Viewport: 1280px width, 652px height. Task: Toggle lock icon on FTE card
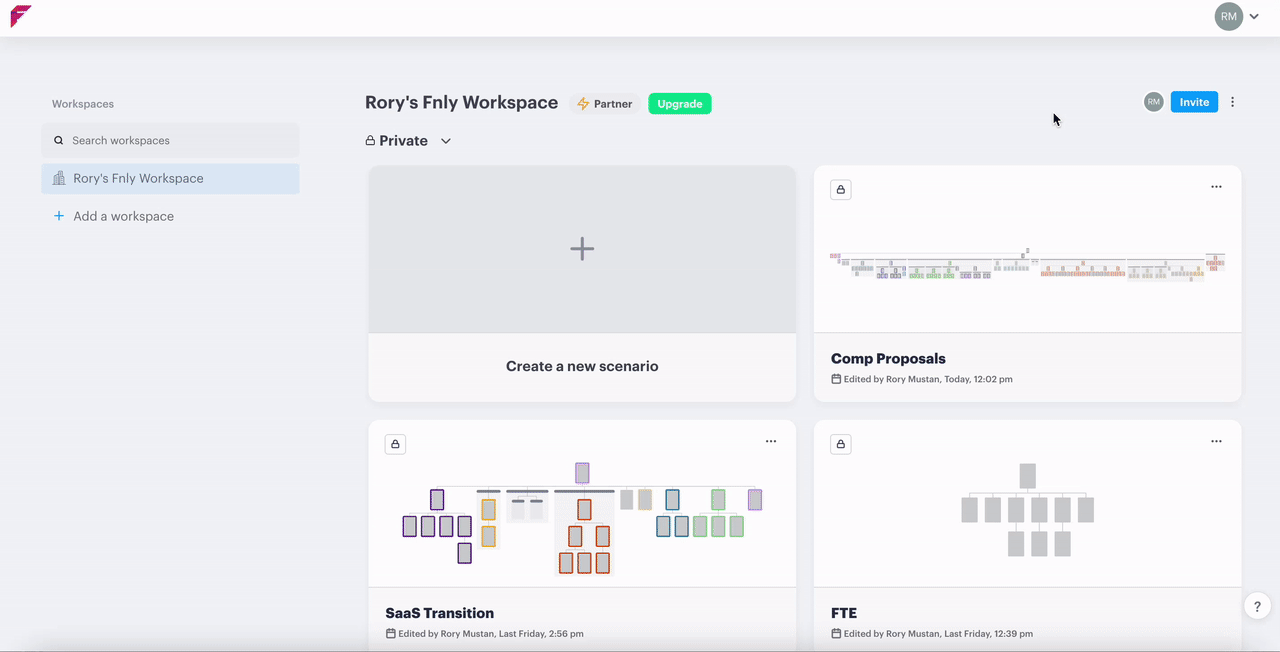(841, 444)
